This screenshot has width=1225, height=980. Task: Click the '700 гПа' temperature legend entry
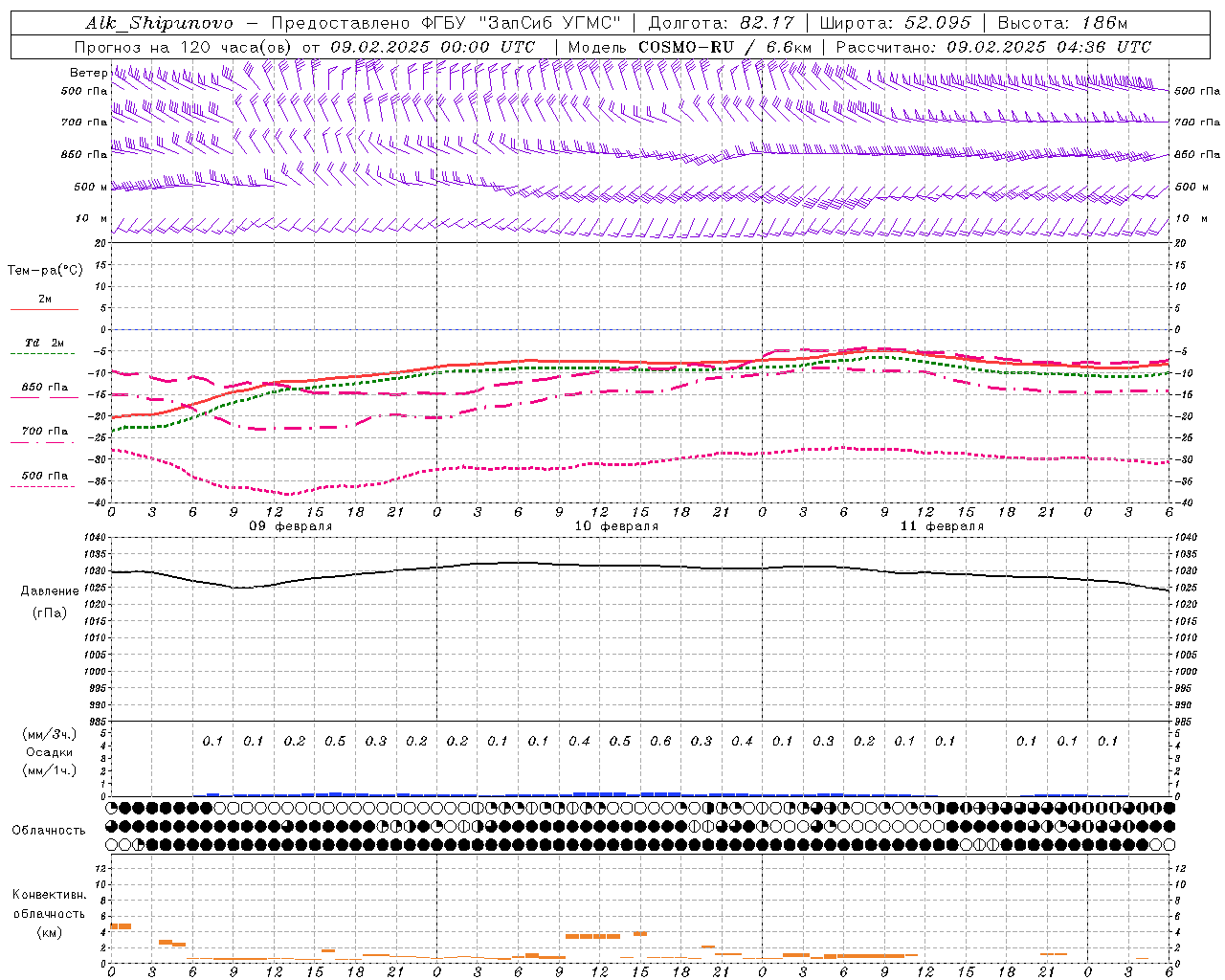(44, 432)
